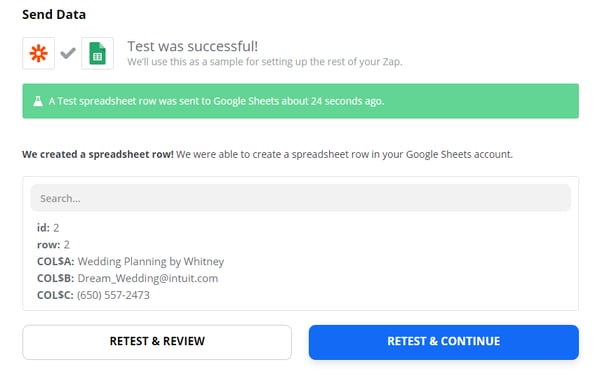Click the gray checkmark icon
The height and width of the screenshot is (381, 600).
tap(68, 53)
